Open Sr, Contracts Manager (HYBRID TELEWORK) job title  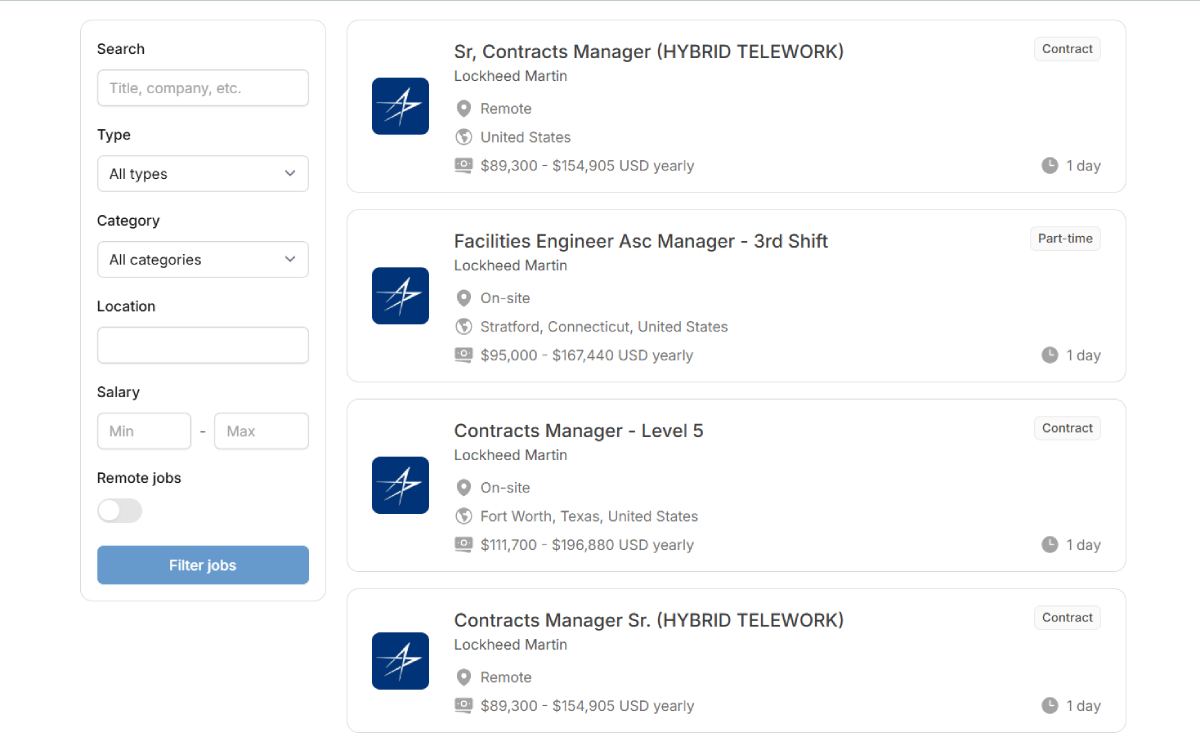648,51
